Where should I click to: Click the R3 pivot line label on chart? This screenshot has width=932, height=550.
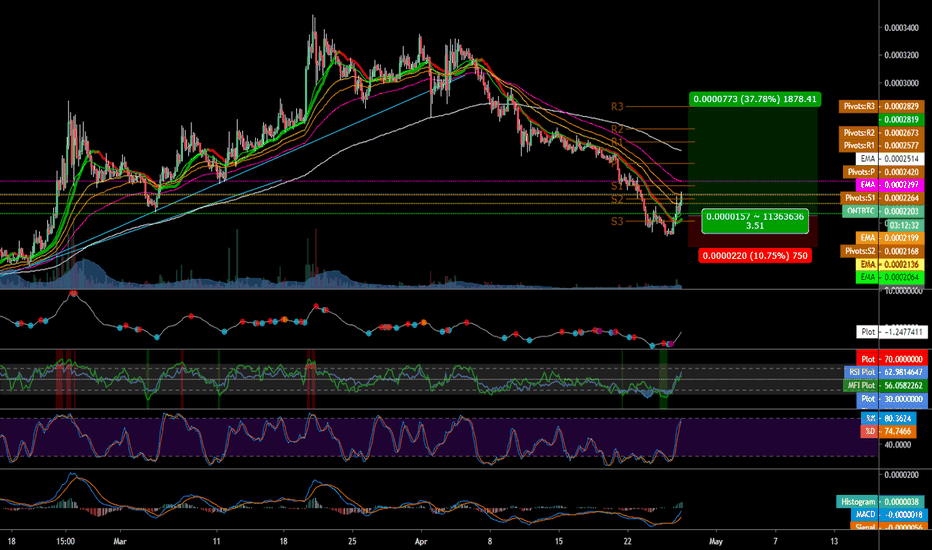(x=617, y=106)
